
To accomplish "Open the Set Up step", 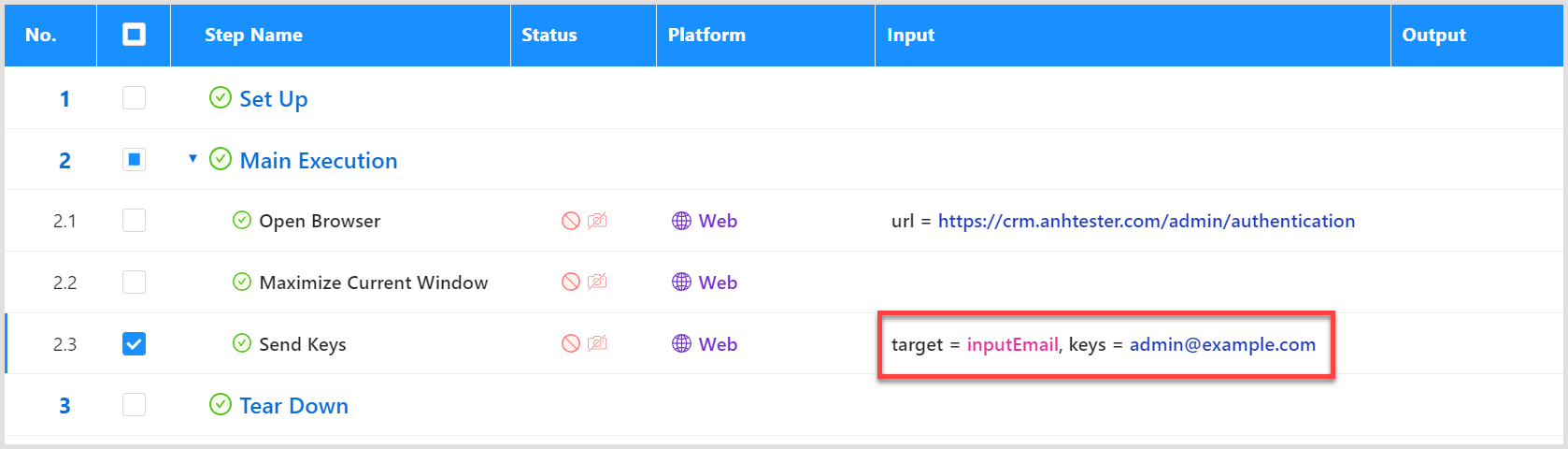I will point(274,99).
